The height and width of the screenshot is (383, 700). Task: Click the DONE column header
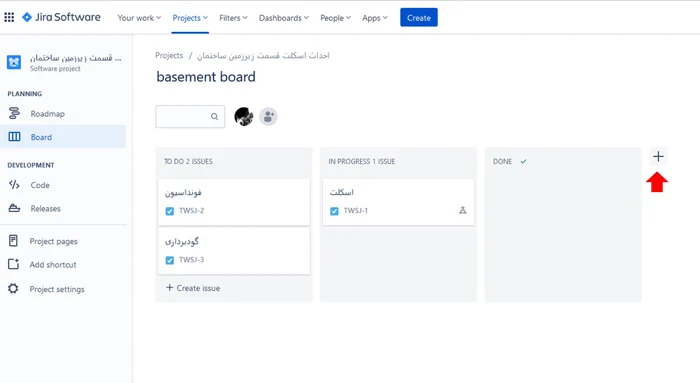tap(502, 161)
